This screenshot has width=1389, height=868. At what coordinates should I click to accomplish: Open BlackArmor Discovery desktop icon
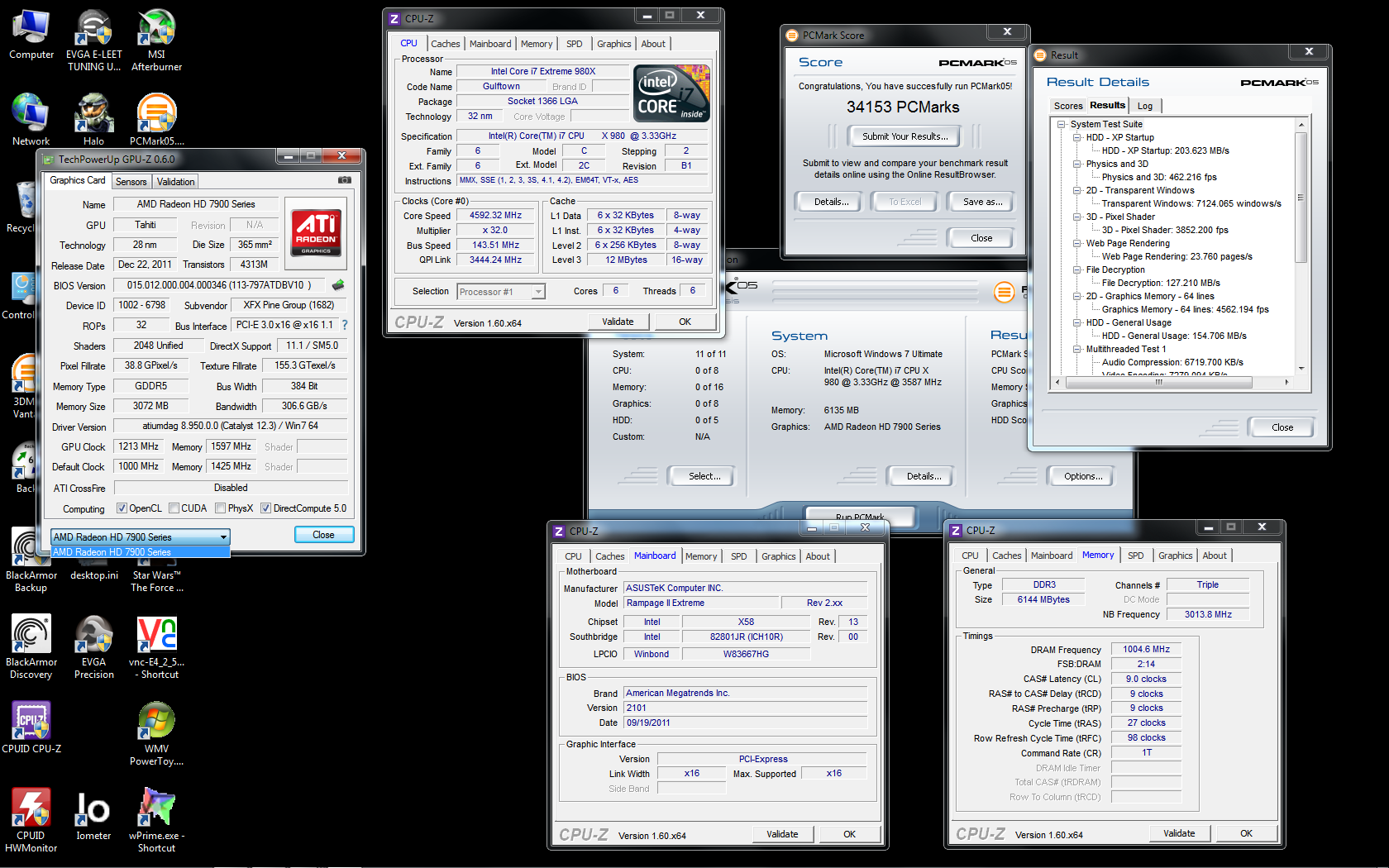pyautogui.click(x=31, y=646)
